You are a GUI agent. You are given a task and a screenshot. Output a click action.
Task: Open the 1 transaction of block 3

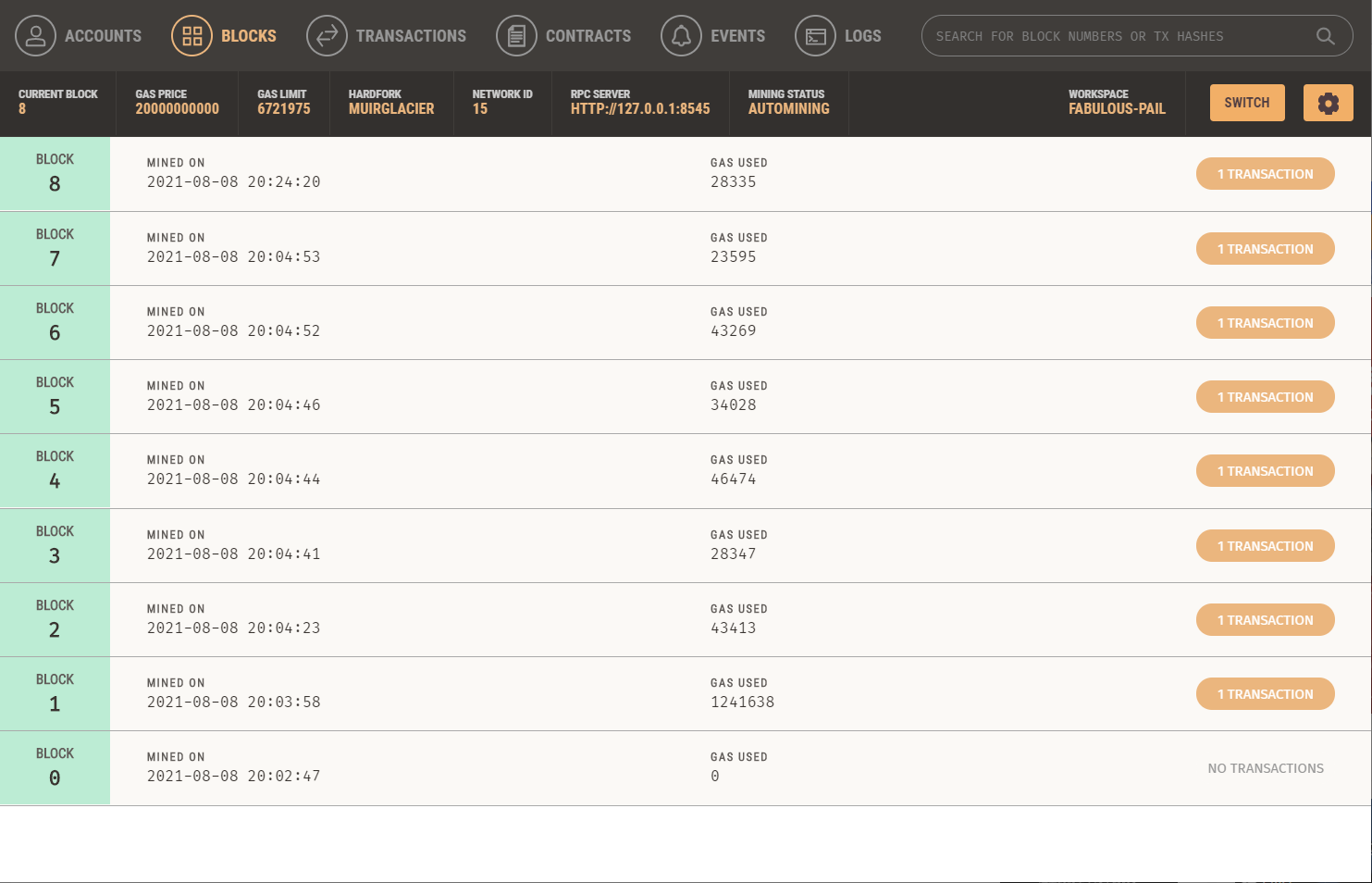[1266, 546]
